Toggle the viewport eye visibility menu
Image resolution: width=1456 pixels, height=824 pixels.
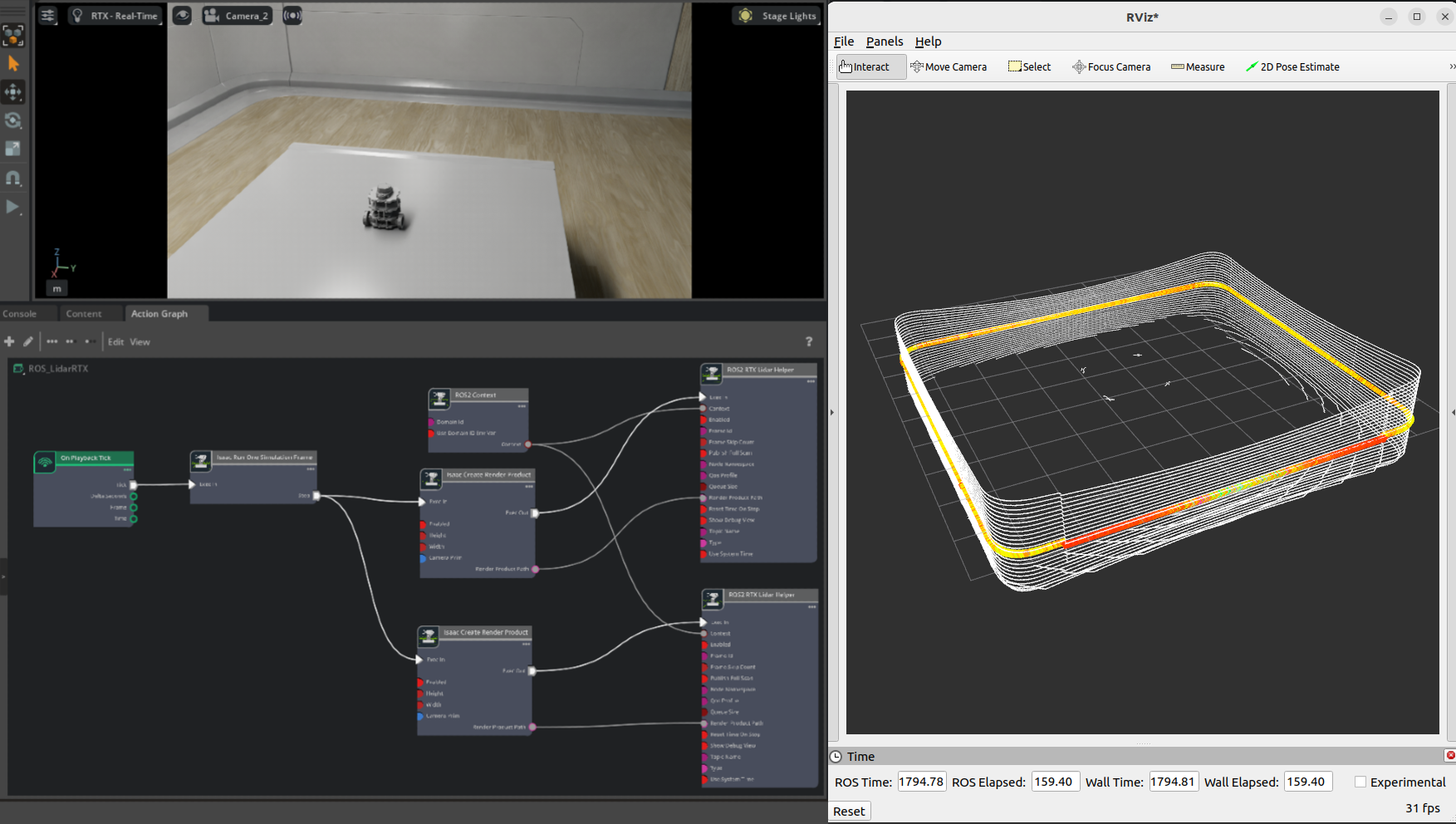(x=182, y=16)
